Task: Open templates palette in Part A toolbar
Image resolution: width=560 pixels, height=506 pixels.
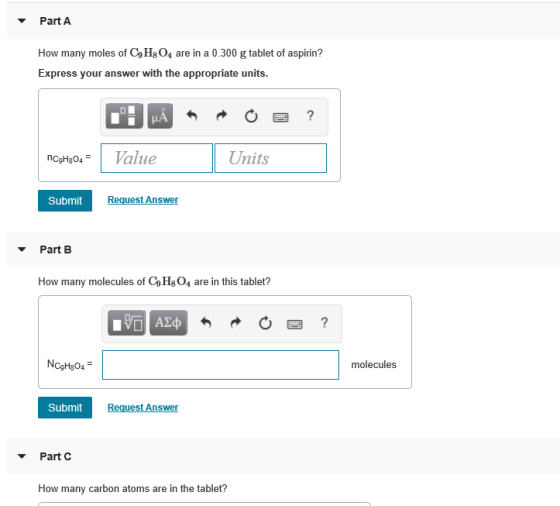Action: tap(124, 116)
